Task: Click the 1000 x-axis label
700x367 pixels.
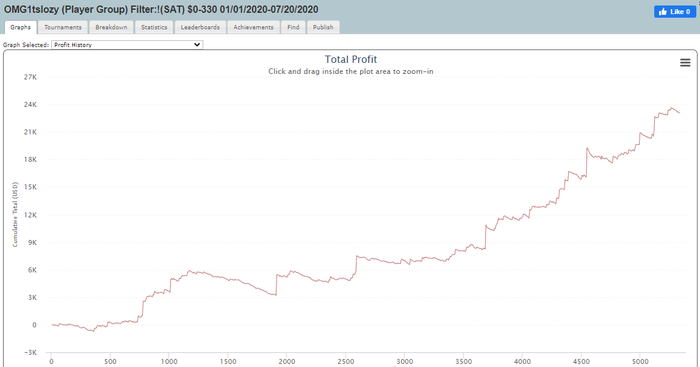Action: click(169, 362)
